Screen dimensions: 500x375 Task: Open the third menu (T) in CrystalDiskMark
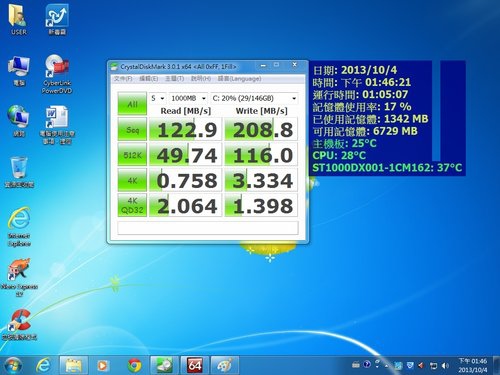174,79
